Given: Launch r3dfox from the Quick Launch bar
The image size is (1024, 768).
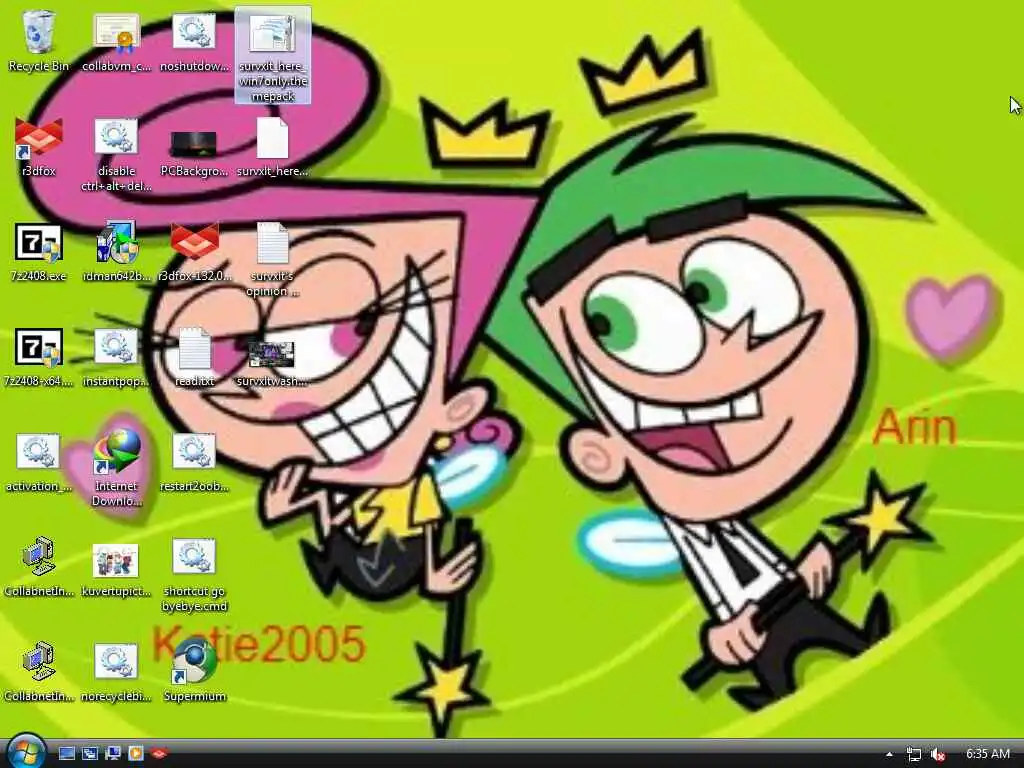Looking at the screenshot, I should (x=159, y=753).
